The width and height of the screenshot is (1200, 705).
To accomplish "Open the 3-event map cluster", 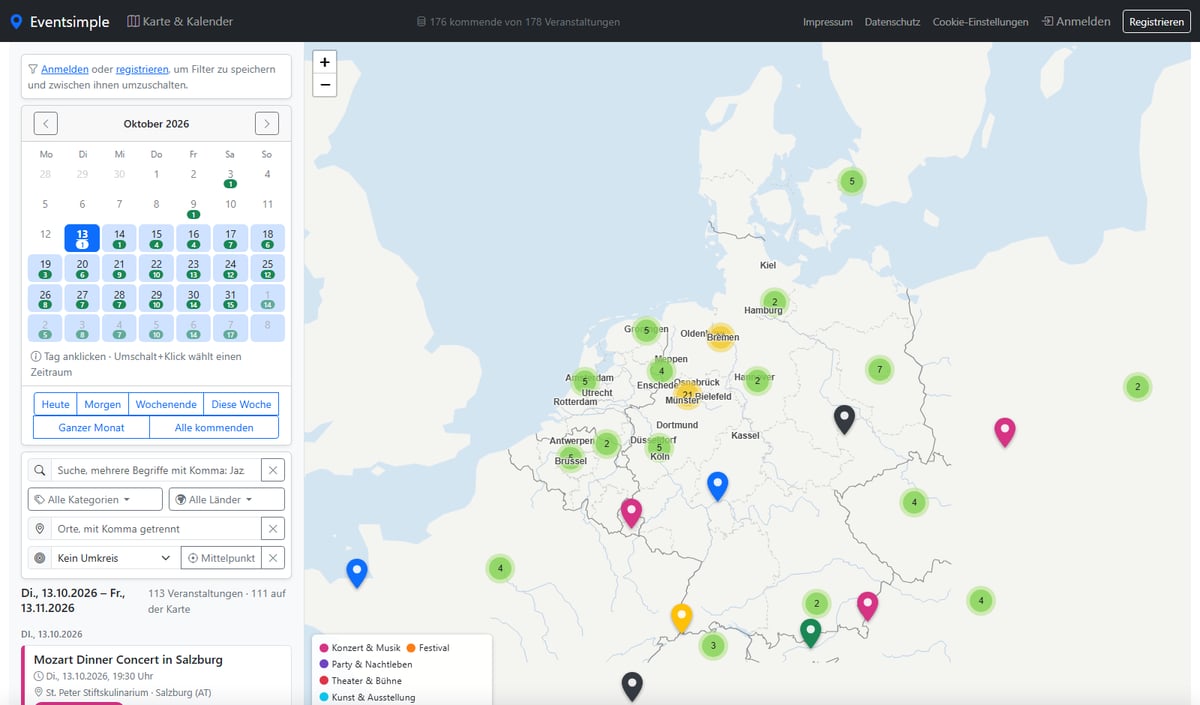I will (x=713, y=646).
